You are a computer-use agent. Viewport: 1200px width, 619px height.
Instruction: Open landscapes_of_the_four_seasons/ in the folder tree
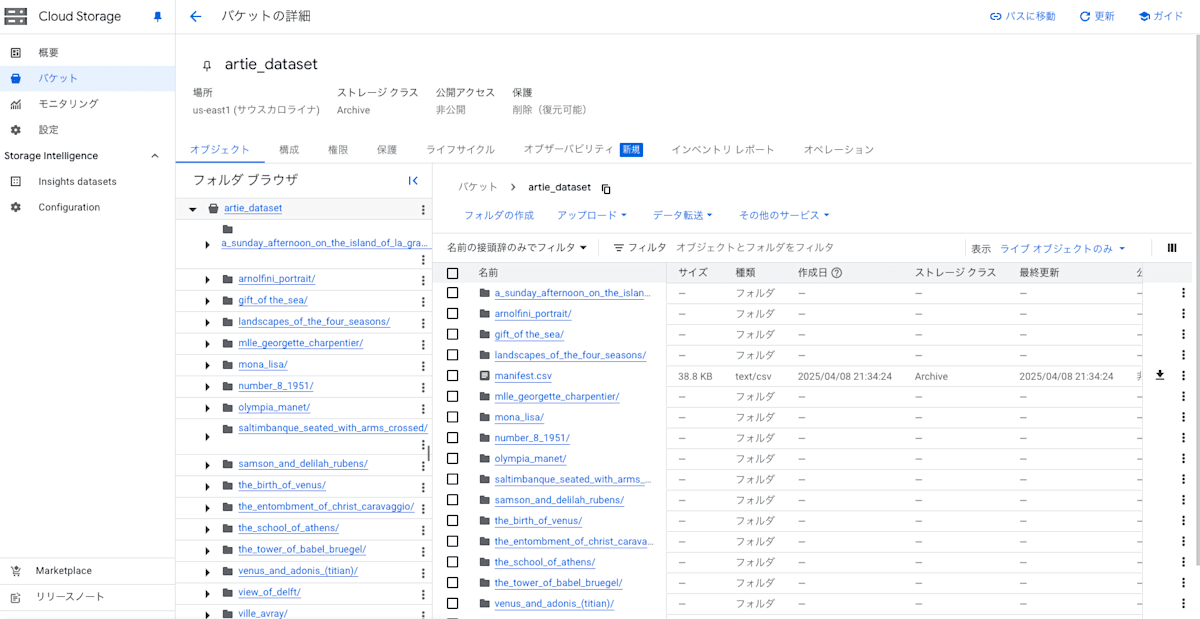tap(314, 322)
